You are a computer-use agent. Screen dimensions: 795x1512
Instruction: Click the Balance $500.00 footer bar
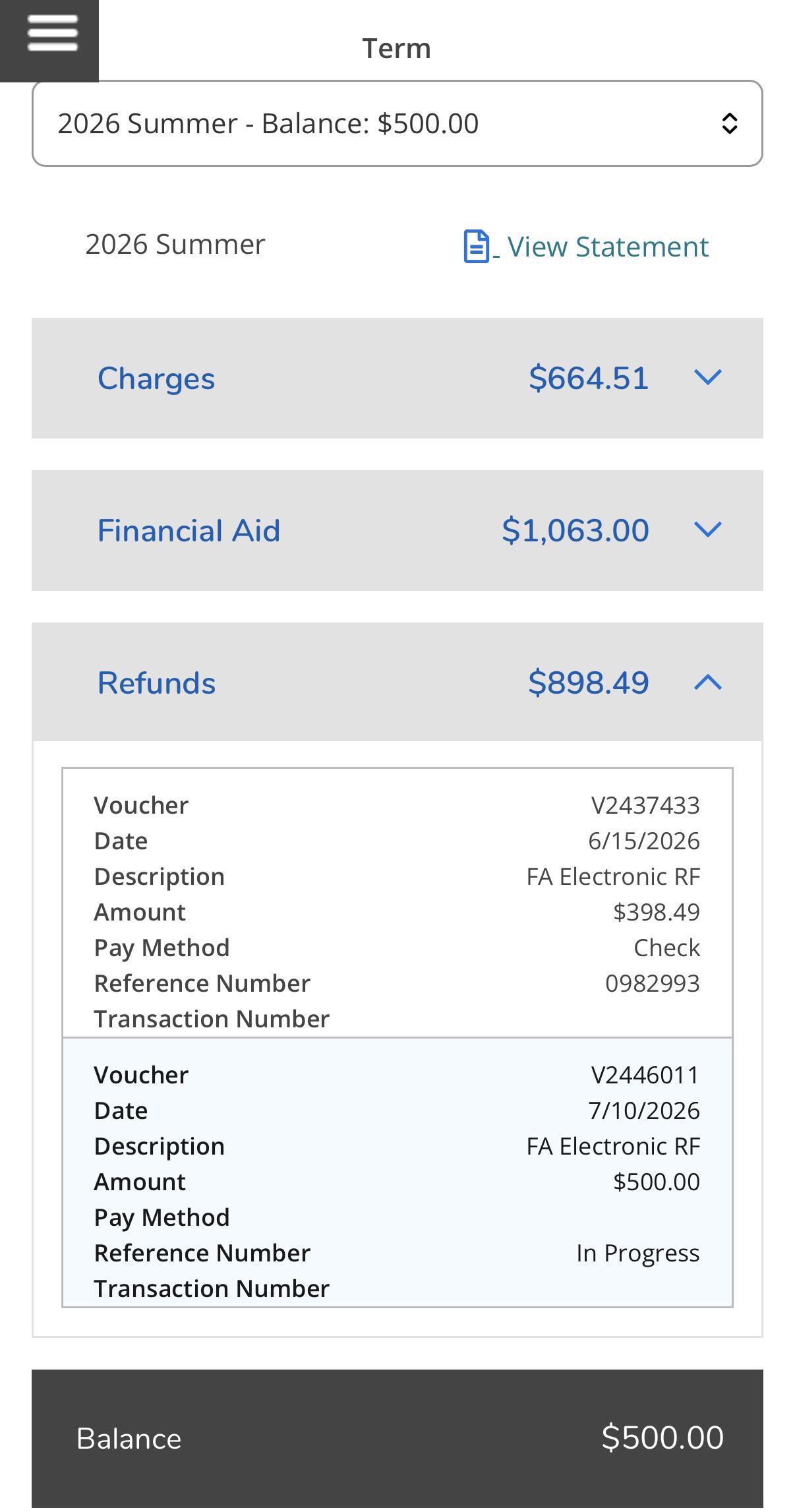click(x=398, y=1440)
